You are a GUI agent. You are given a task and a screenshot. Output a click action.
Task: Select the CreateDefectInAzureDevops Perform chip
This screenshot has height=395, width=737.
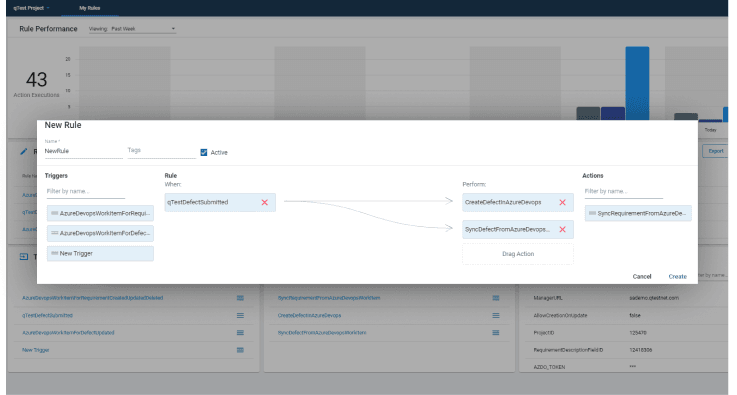pyautogui.click(x=518, y=202)
